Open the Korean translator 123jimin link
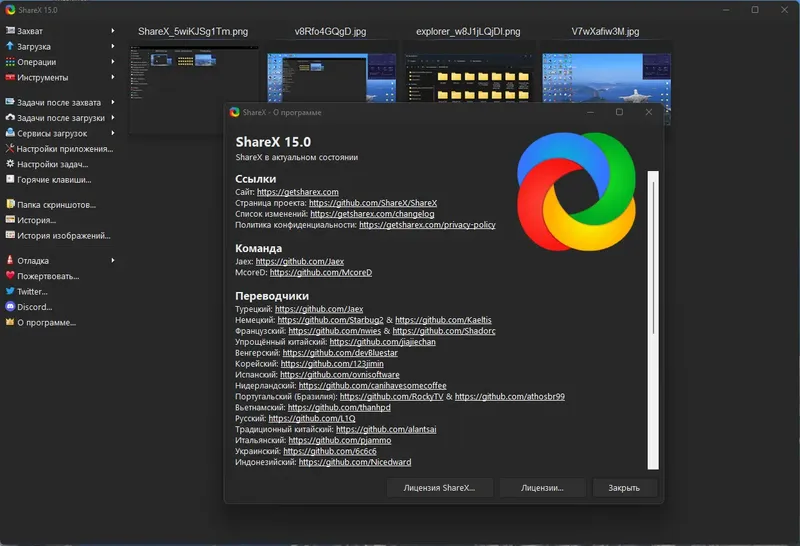 click(x=332, y=363)
